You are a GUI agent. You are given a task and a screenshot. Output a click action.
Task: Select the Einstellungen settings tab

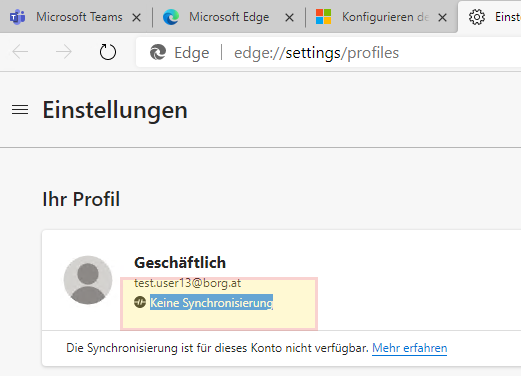(490, 17)
